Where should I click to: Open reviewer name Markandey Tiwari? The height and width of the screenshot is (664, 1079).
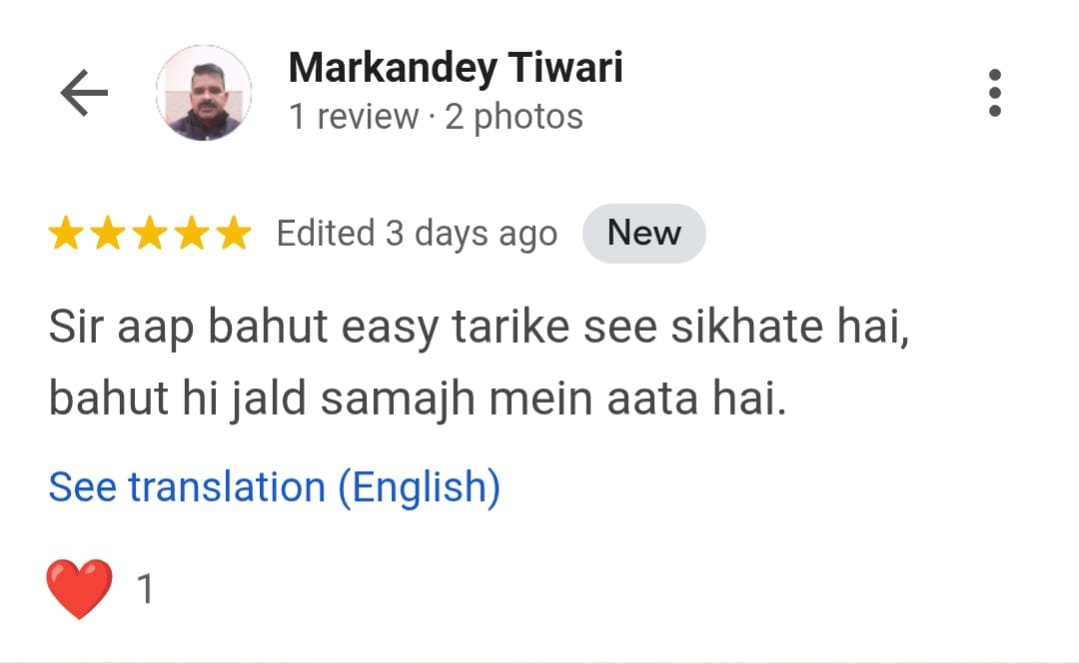(456, 67)
